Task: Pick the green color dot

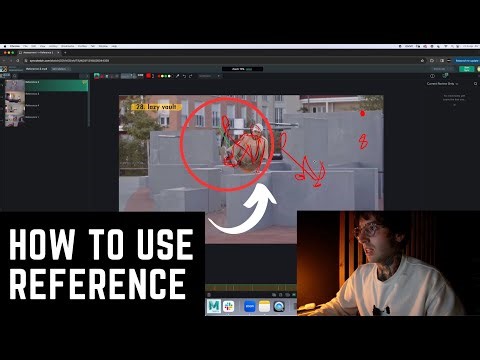Action: click(x=166, y=76)
